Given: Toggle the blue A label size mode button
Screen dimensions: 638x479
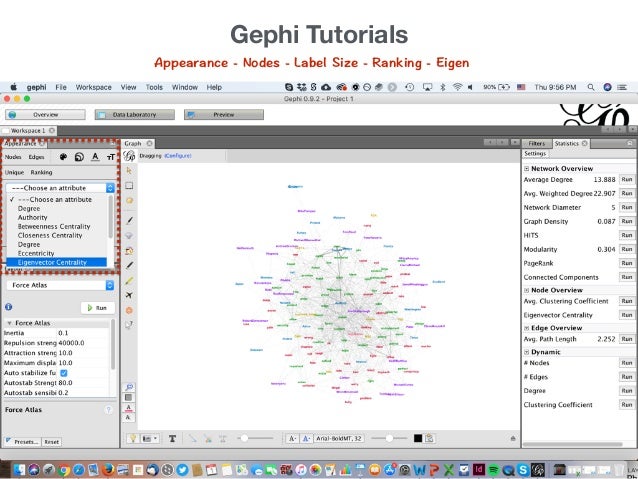Looking at the screenshot, I should tap(306, 438).
